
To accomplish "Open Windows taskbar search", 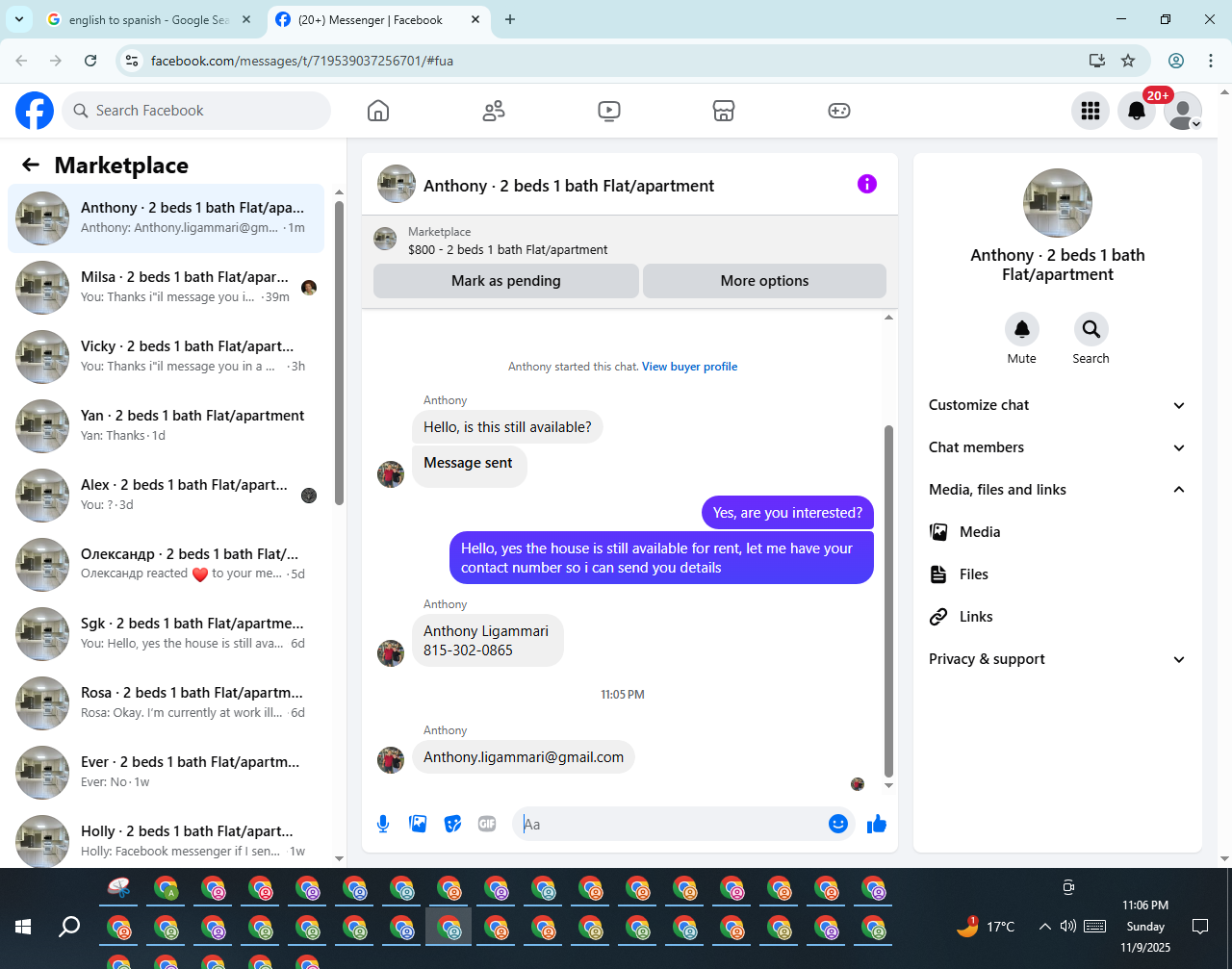I will [69, 927].
